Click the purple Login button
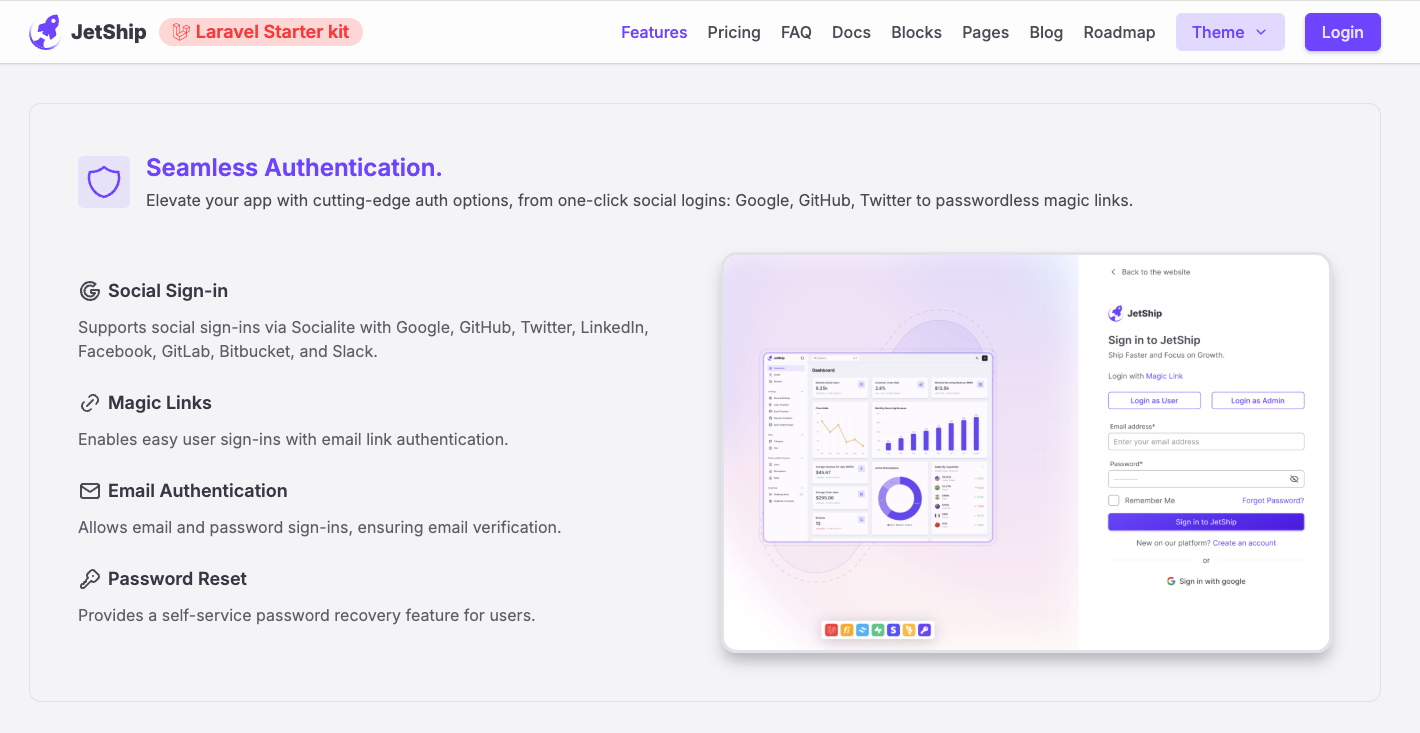Image resolution: width=1420 pixels, height=733 pixels. pyautogui.click(x=1342, y=32)
